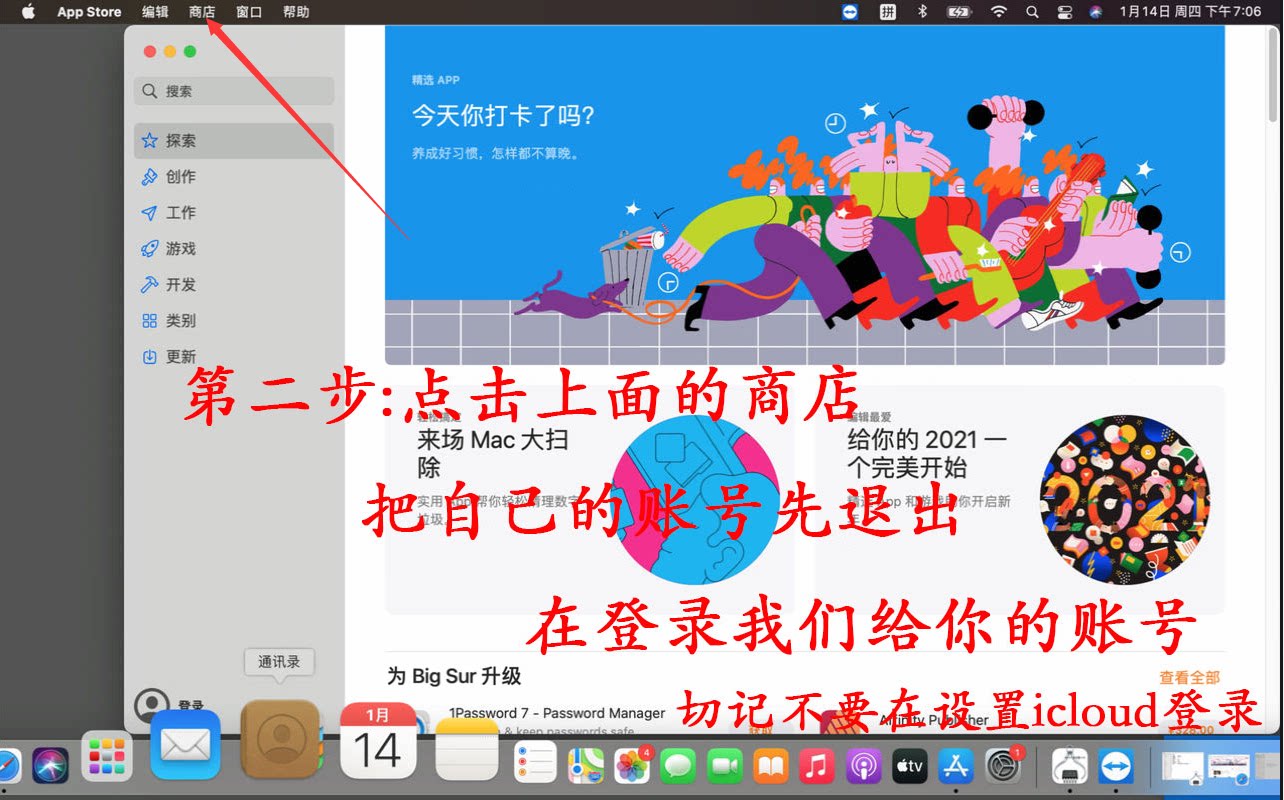
Task: Open the 帮助 menu
Action: [x=295, y=11]
